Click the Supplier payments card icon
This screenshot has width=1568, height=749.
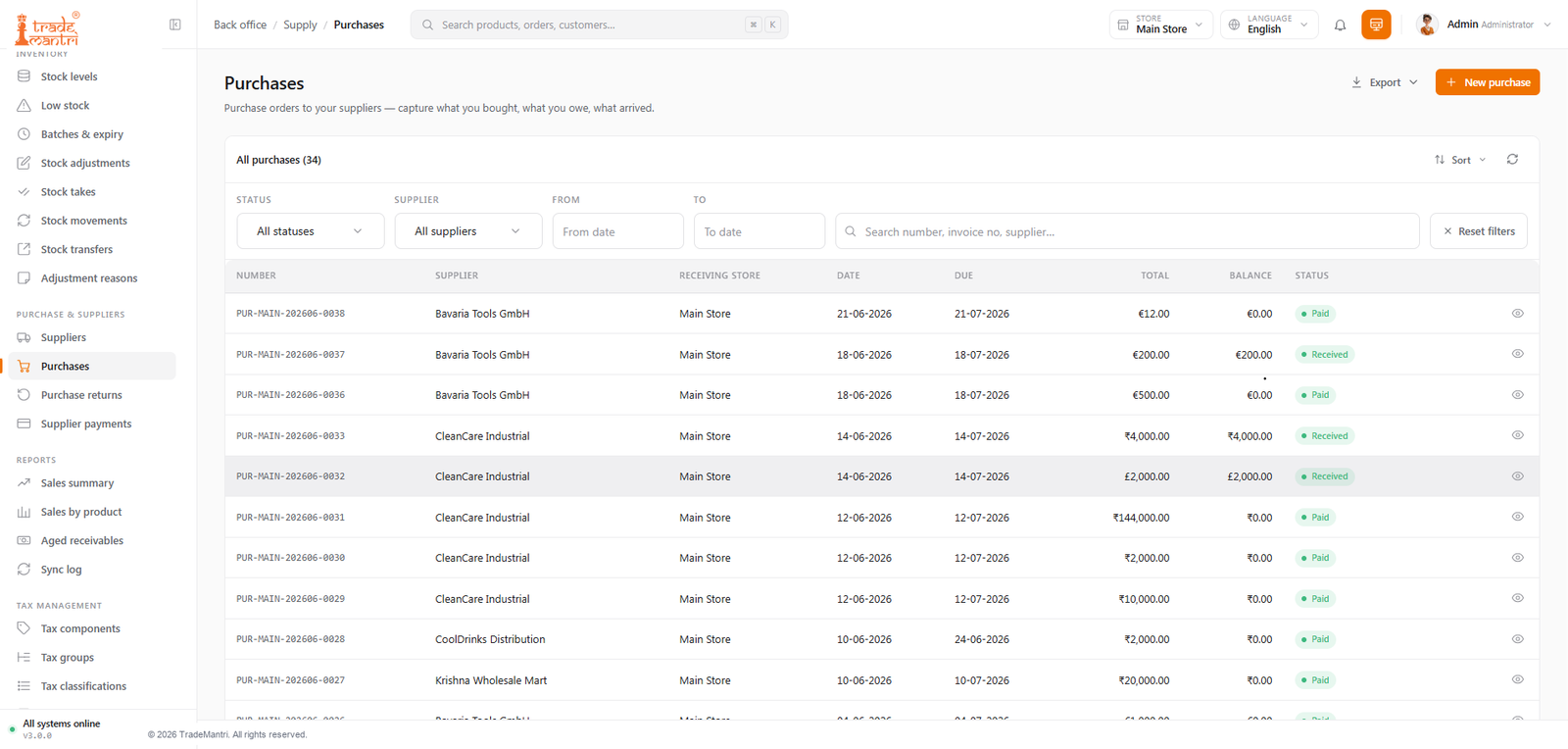click(24, 424)
